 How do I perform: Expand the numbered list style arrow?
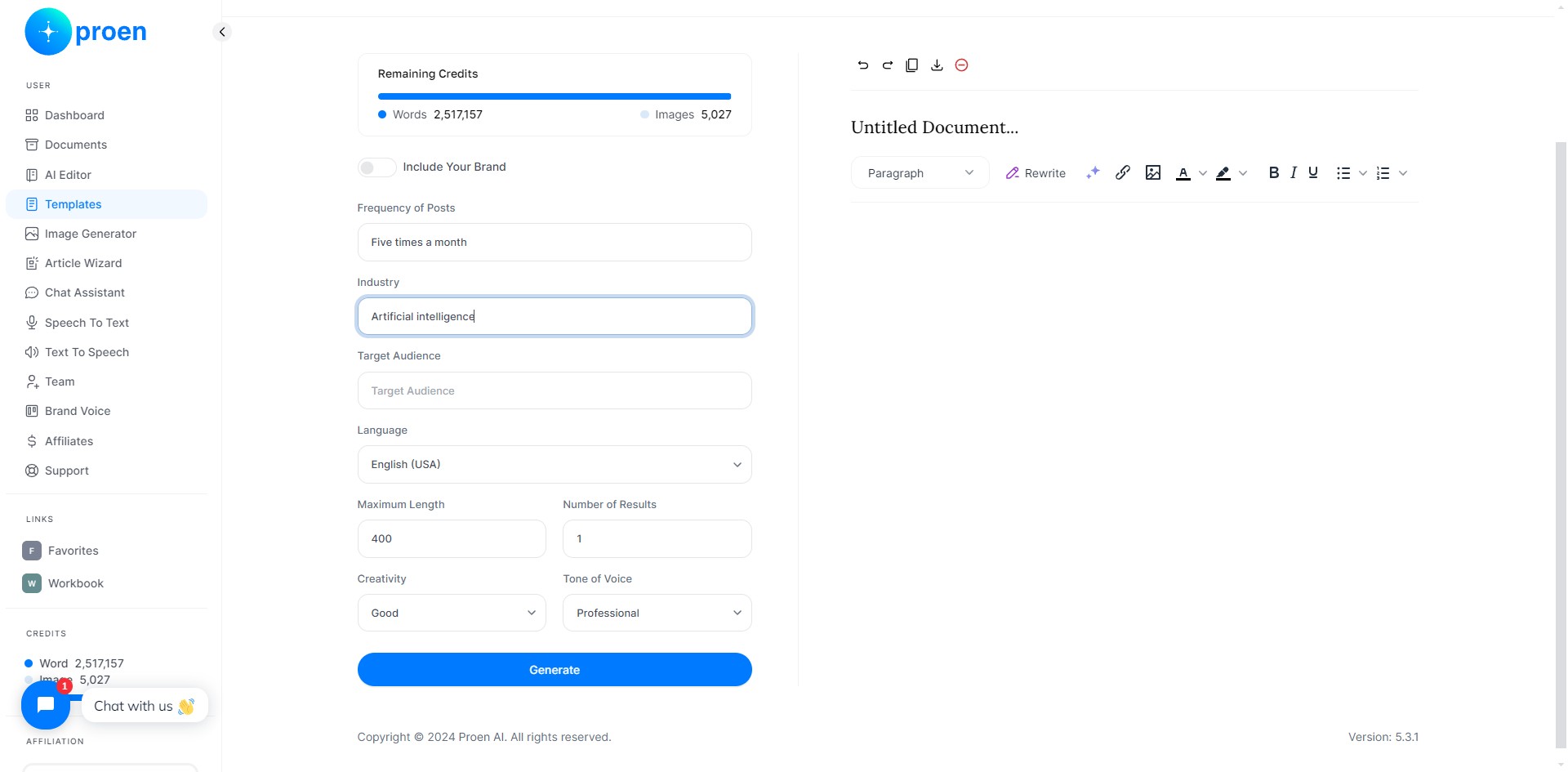click(x=1403, y=173)
